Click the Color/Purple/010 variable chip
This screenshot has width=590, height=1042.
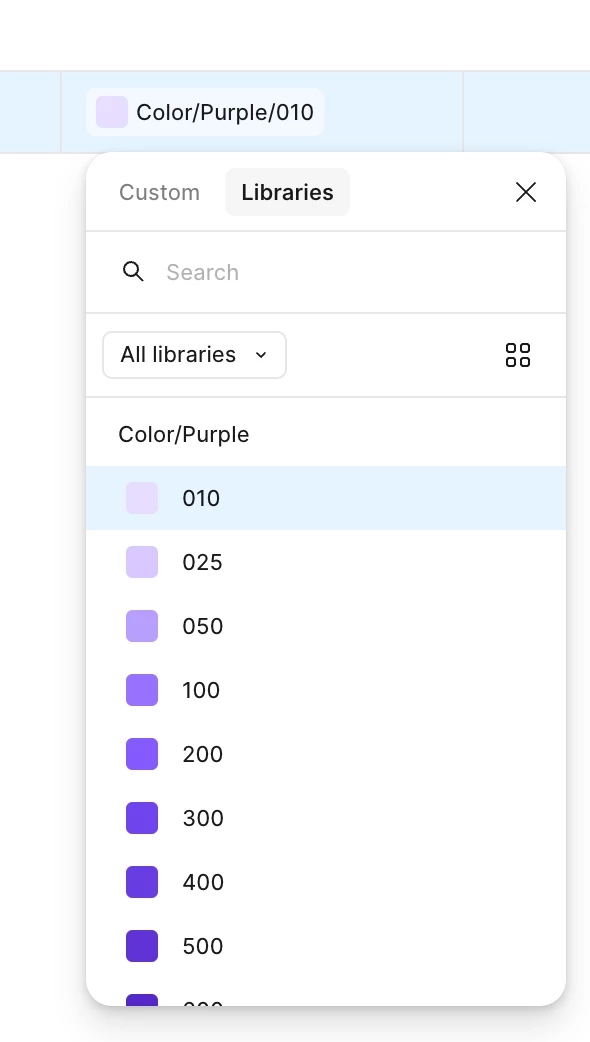tap(205, 112)
